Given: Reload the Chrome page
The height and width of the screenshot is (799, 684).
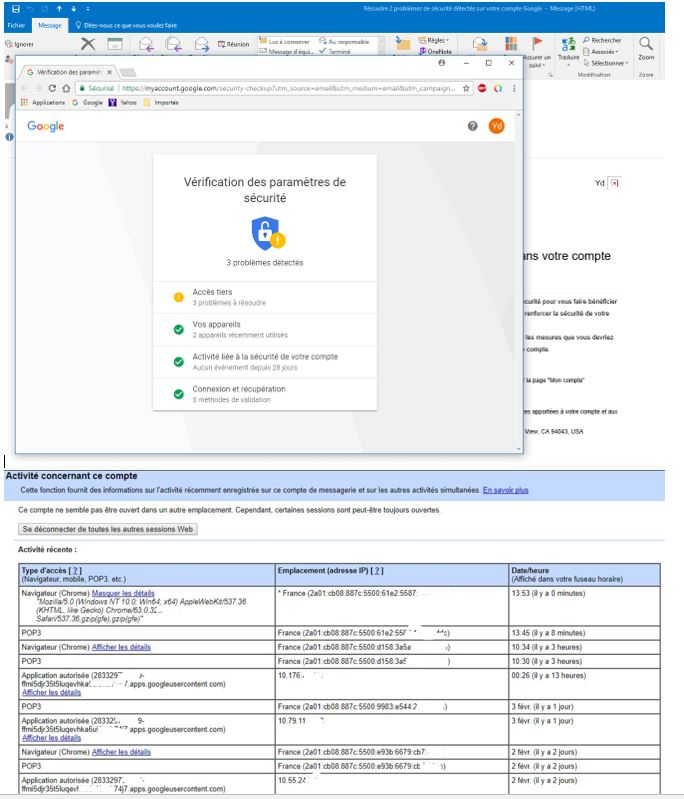Looking at the screenshot, I should [x=52, y=88].
